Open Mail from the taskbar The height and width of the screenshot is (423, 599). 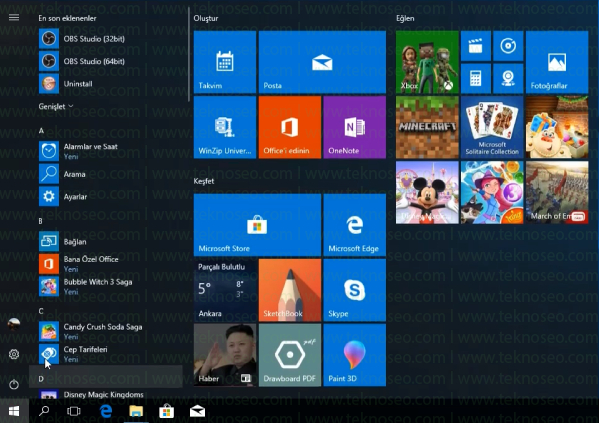point(198,411)
